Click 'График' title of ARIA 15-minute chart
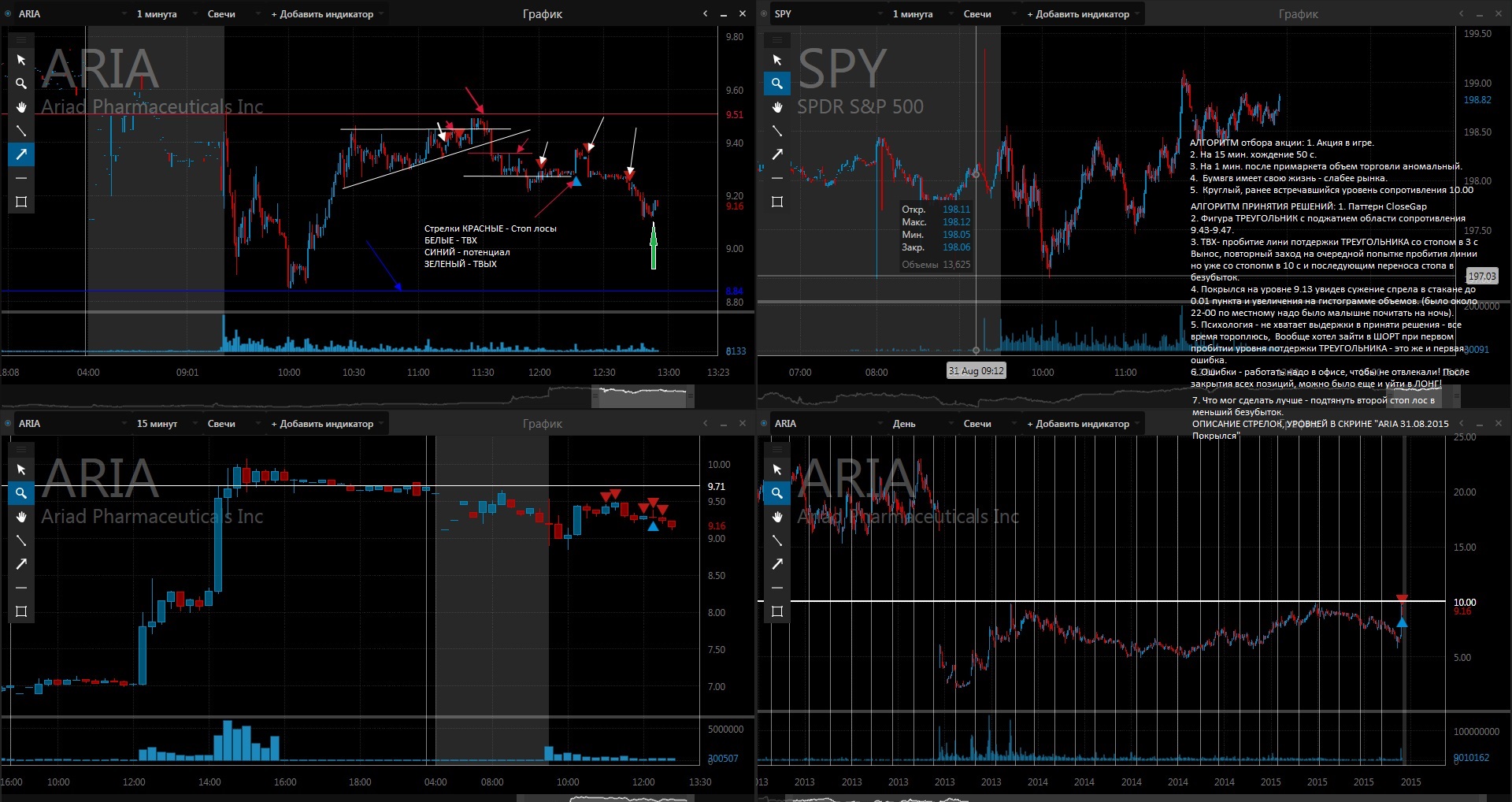Screen dimensions: 1512x802 (x=543, y=424)
